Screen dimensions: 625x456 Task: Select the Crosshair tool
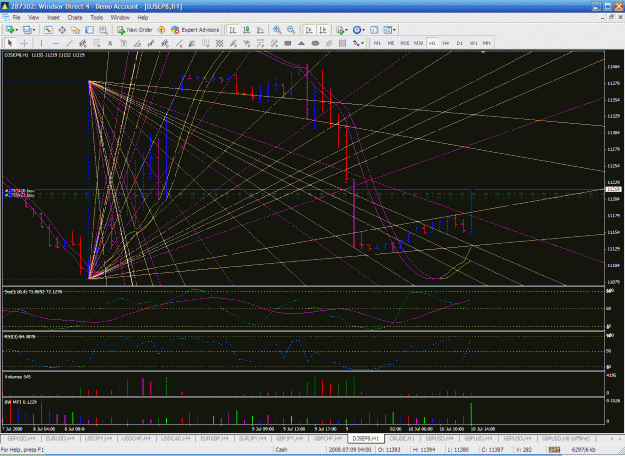click(x=24, y=43)
